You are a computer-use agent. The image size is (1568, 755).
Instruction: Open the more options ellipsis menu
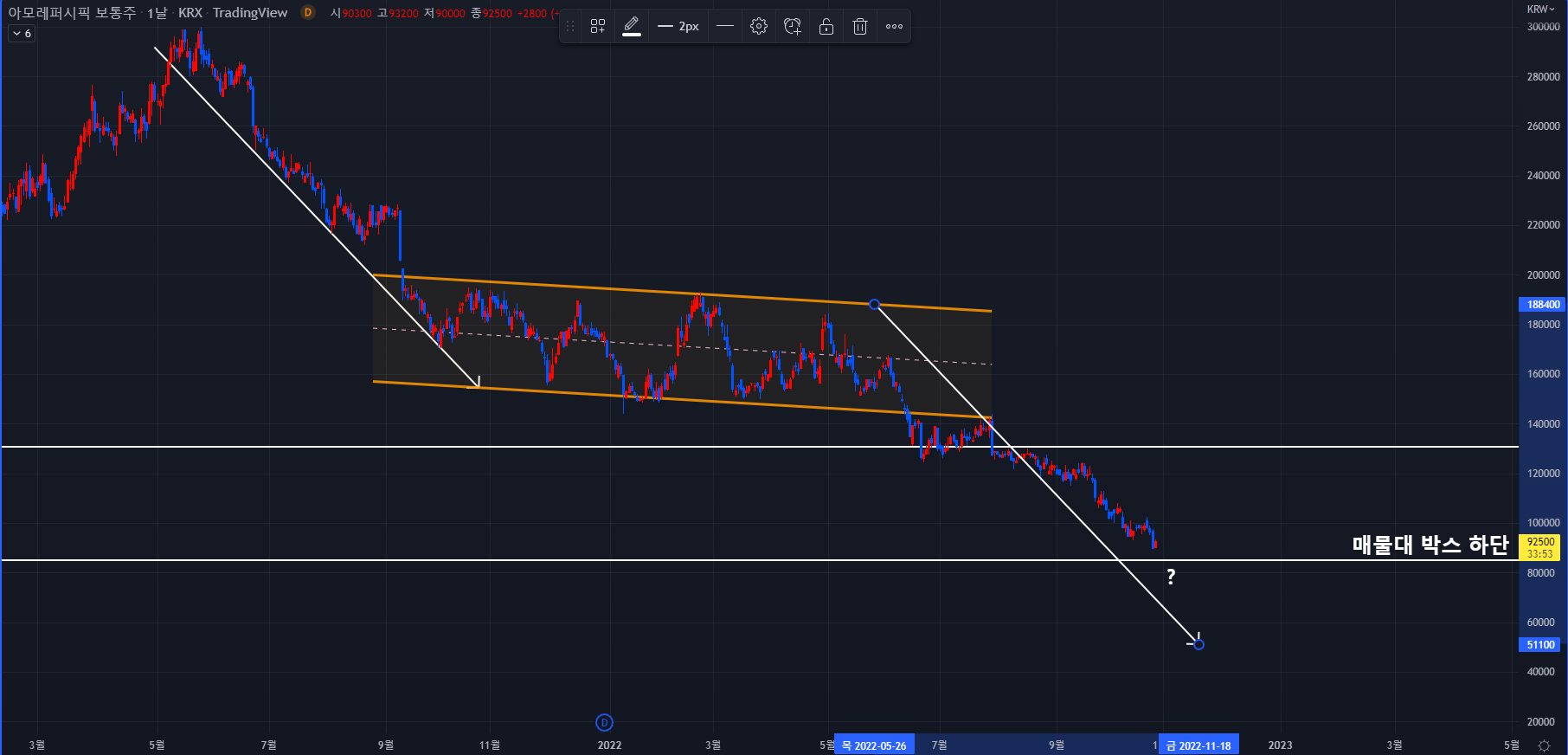pos(894,26)
